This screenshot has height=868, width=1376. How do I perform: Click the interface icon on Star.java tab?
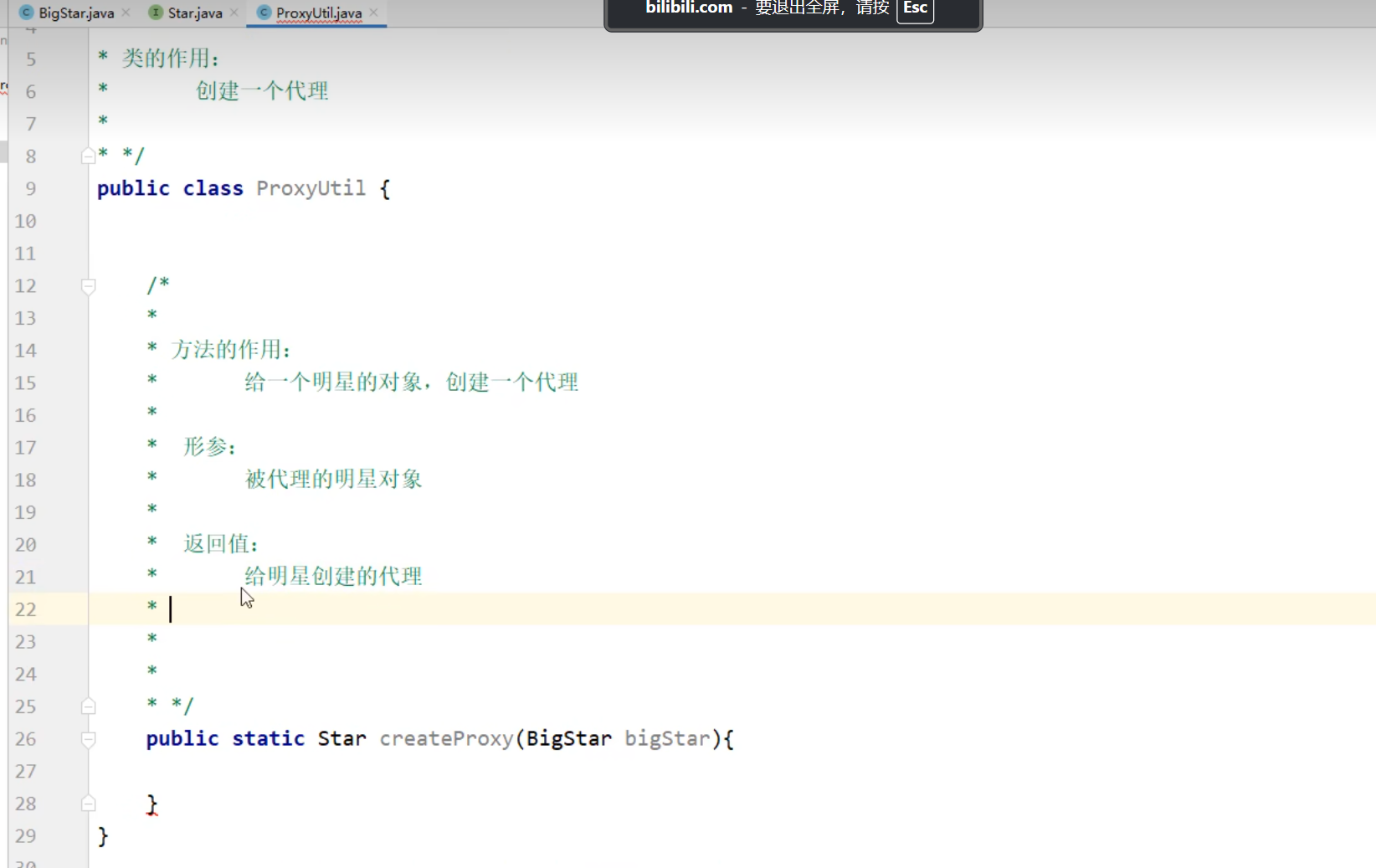tap(156, 13)
